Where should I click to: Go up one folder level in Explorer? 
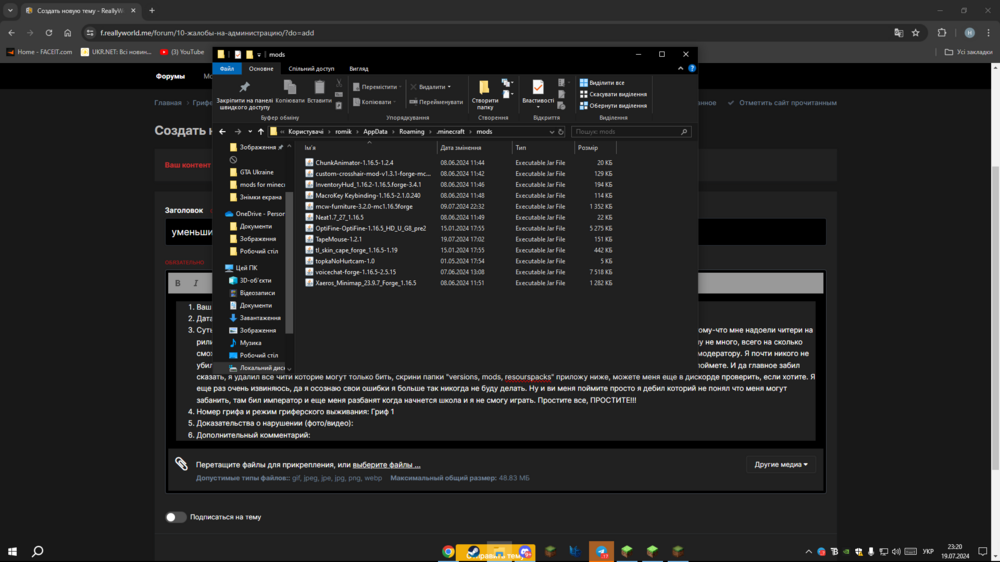click(x=260, y=131)
